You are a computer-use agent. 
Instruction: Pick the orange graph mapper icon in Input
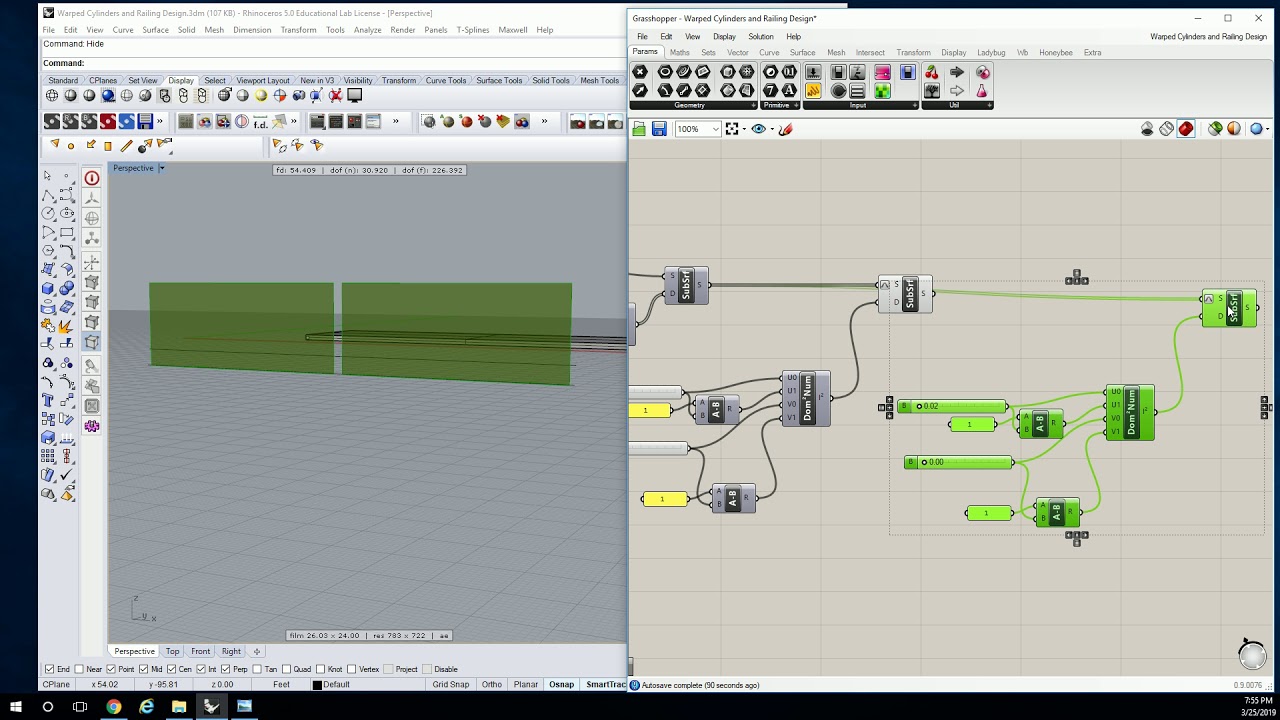tap(813, 91)
